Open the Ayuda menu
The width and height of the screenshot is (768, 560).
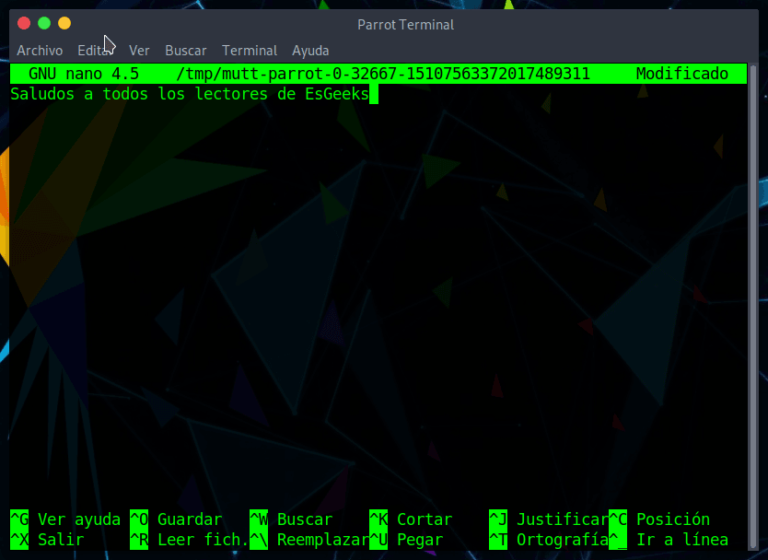click(311, 50)
